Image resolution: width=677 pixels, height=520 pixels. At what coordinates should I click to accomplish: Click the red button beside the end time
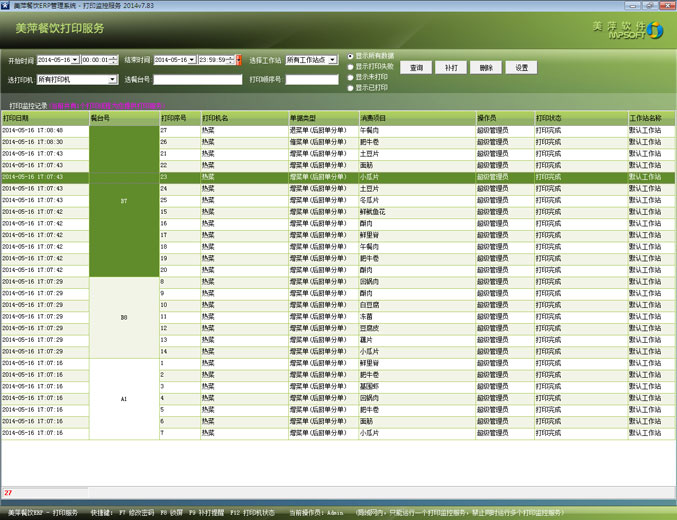[x=238, y=60]
